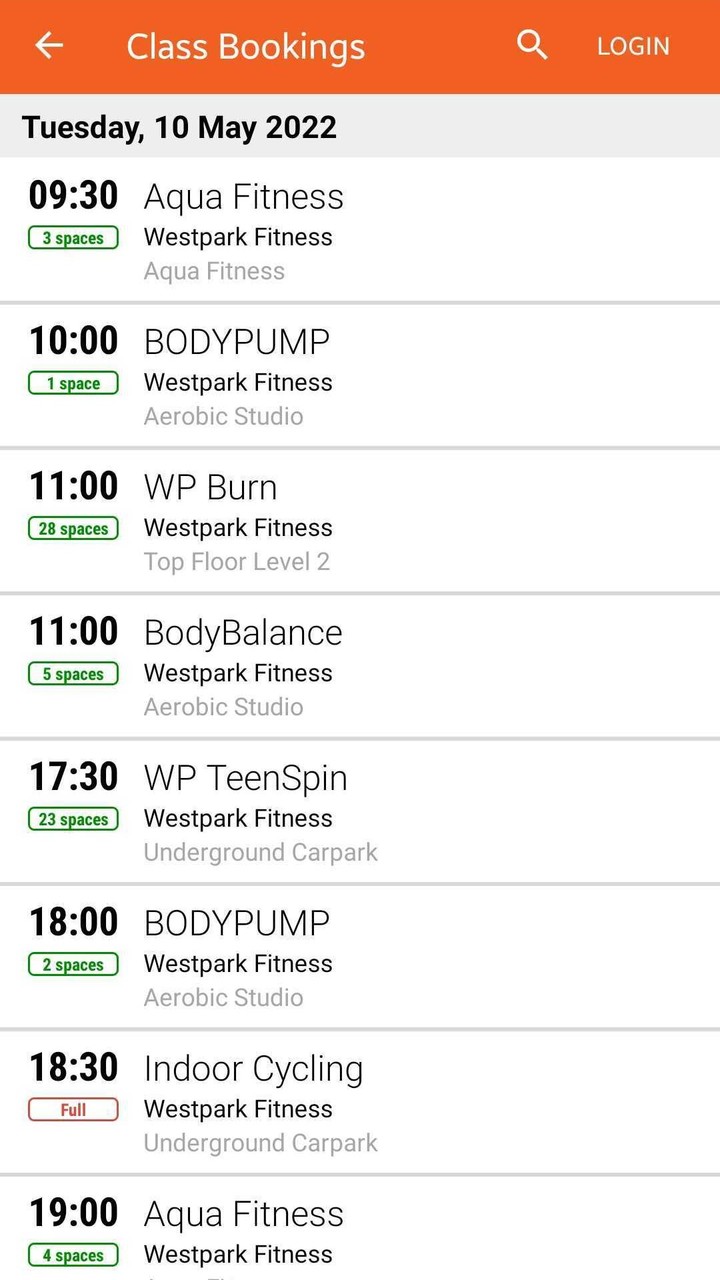Click the 28 spaces badge for WP Burn
This screenshot has width=720, height=1280.
(73, 528)
